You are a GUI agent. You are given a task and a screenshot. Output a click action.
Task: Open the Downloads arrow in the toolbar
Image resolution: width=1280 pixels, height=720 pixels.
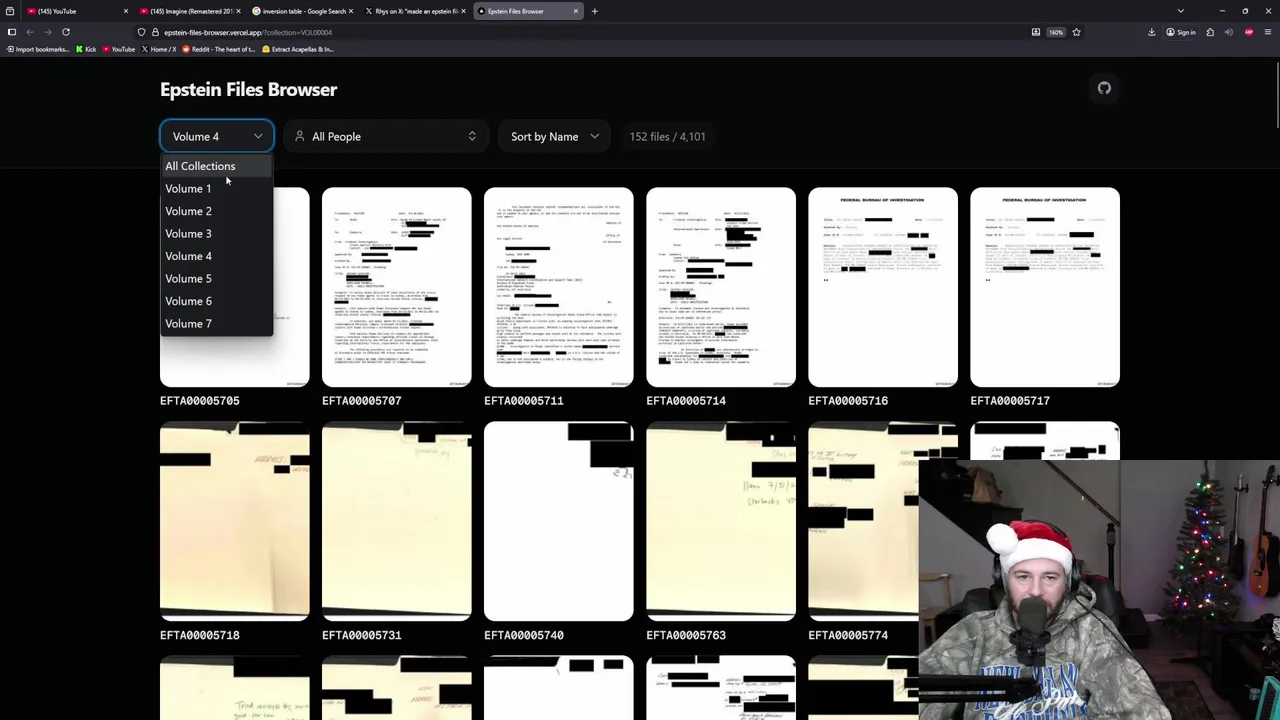pos(1152,32)
